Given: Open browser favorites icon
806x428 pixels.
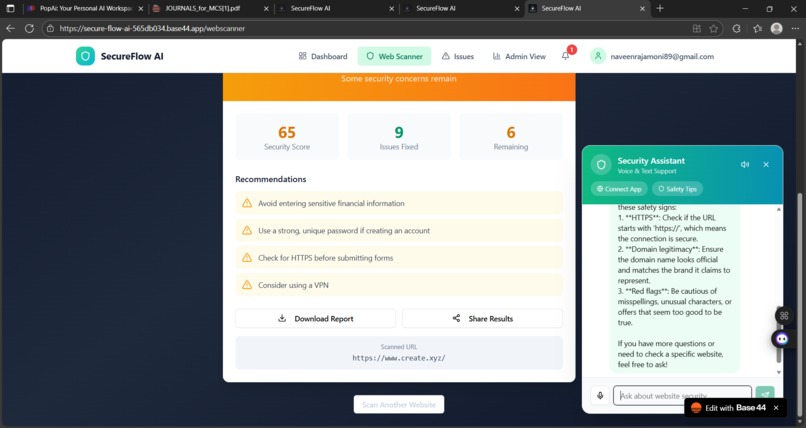Looking at the screenshot, I should point(757,29).
